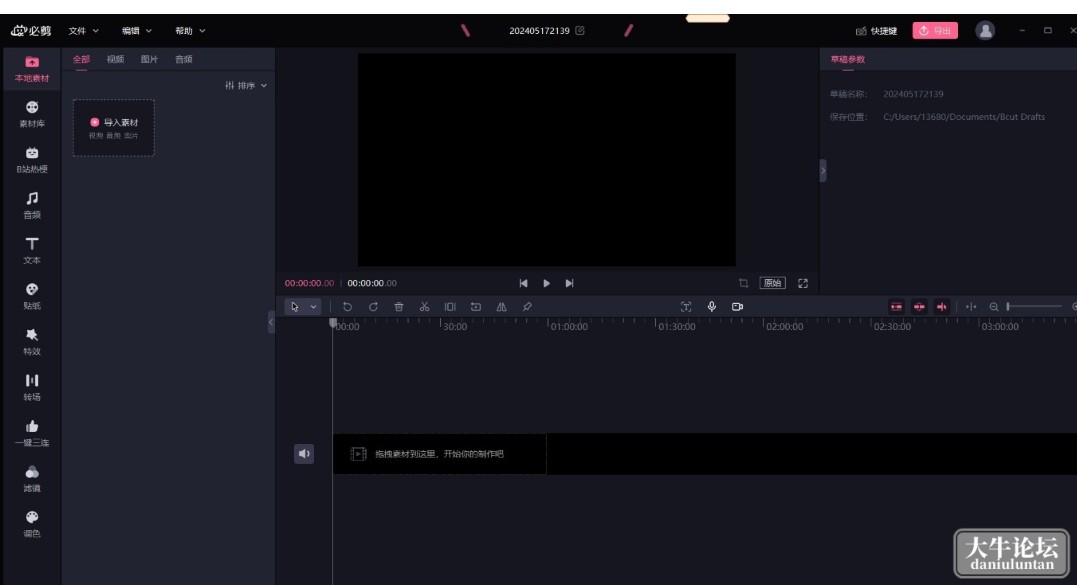This screenshot has height=585, width=1077.
Task: Open the B站热梗 panel
Action: tap(32, 160)
